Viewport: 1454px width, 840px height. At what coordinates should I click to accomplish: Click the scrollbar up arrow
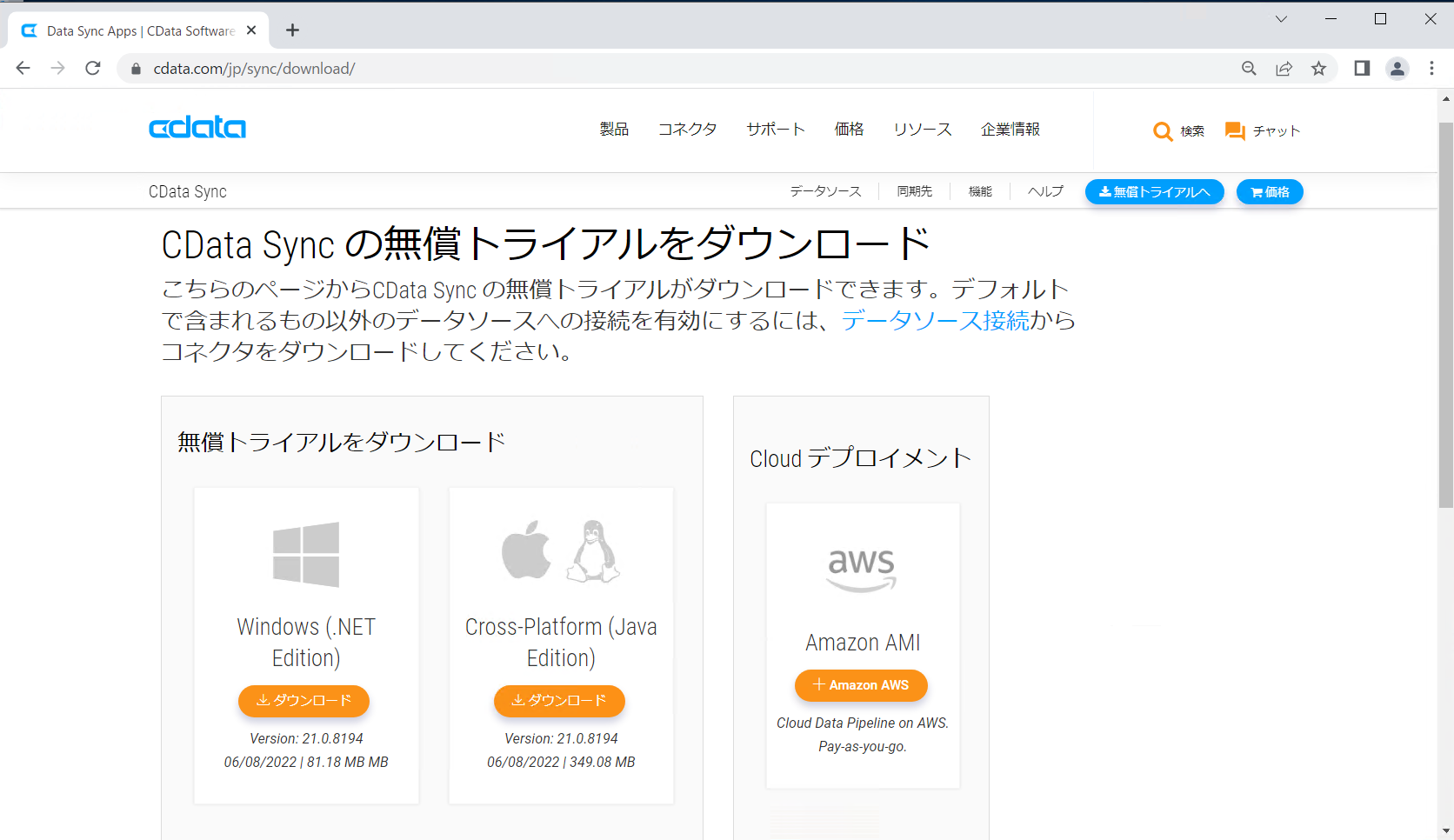1445,98
